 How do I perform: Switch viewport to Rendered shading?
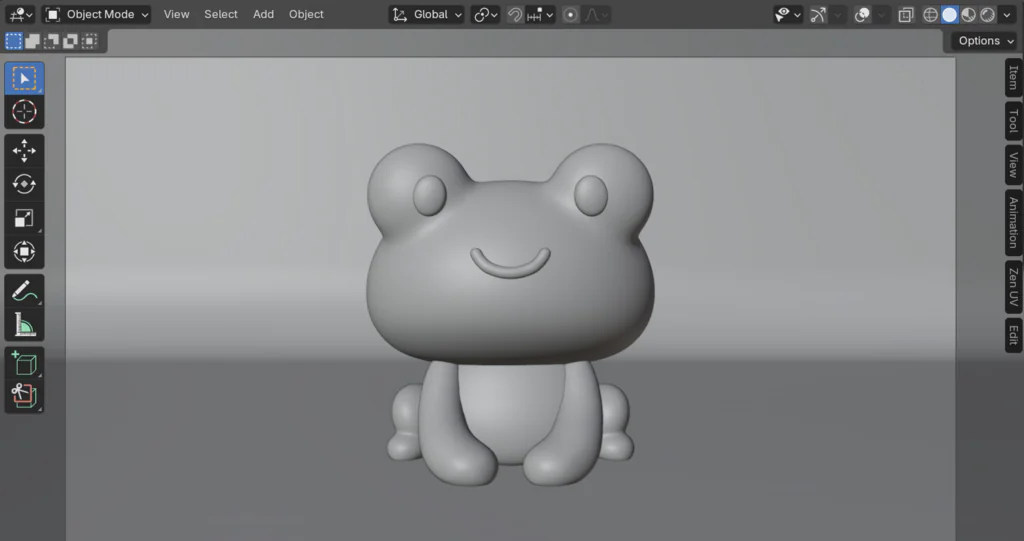987,14
